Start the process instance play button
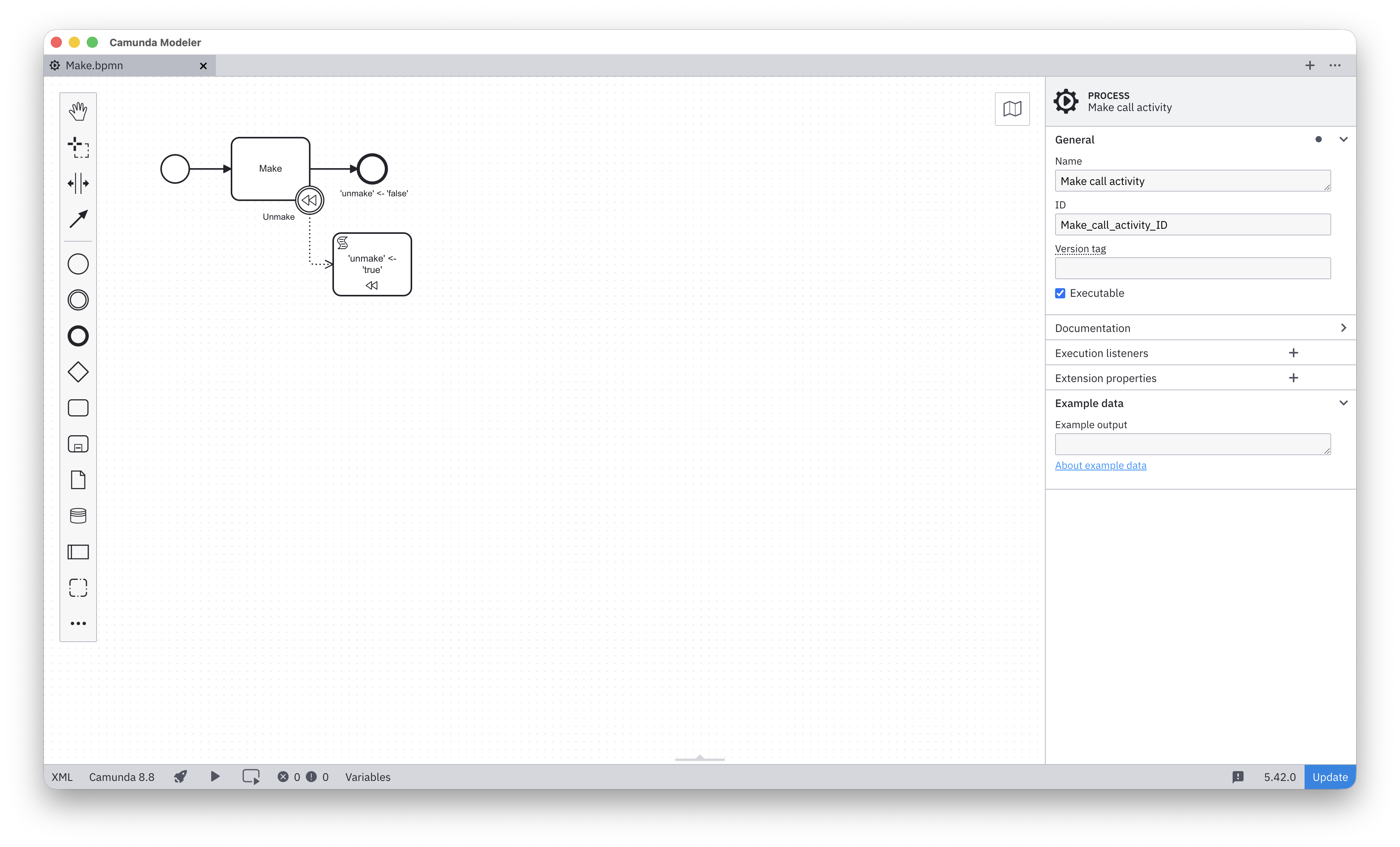This screenshot has width=1400, height=847. (x=215, y=777)
